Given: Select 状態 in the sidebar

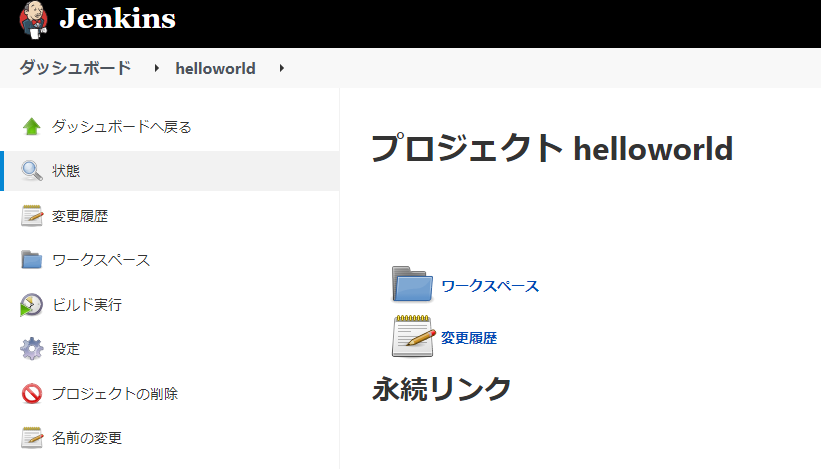Looking at the screenshot, I should [x=66, y=171].
